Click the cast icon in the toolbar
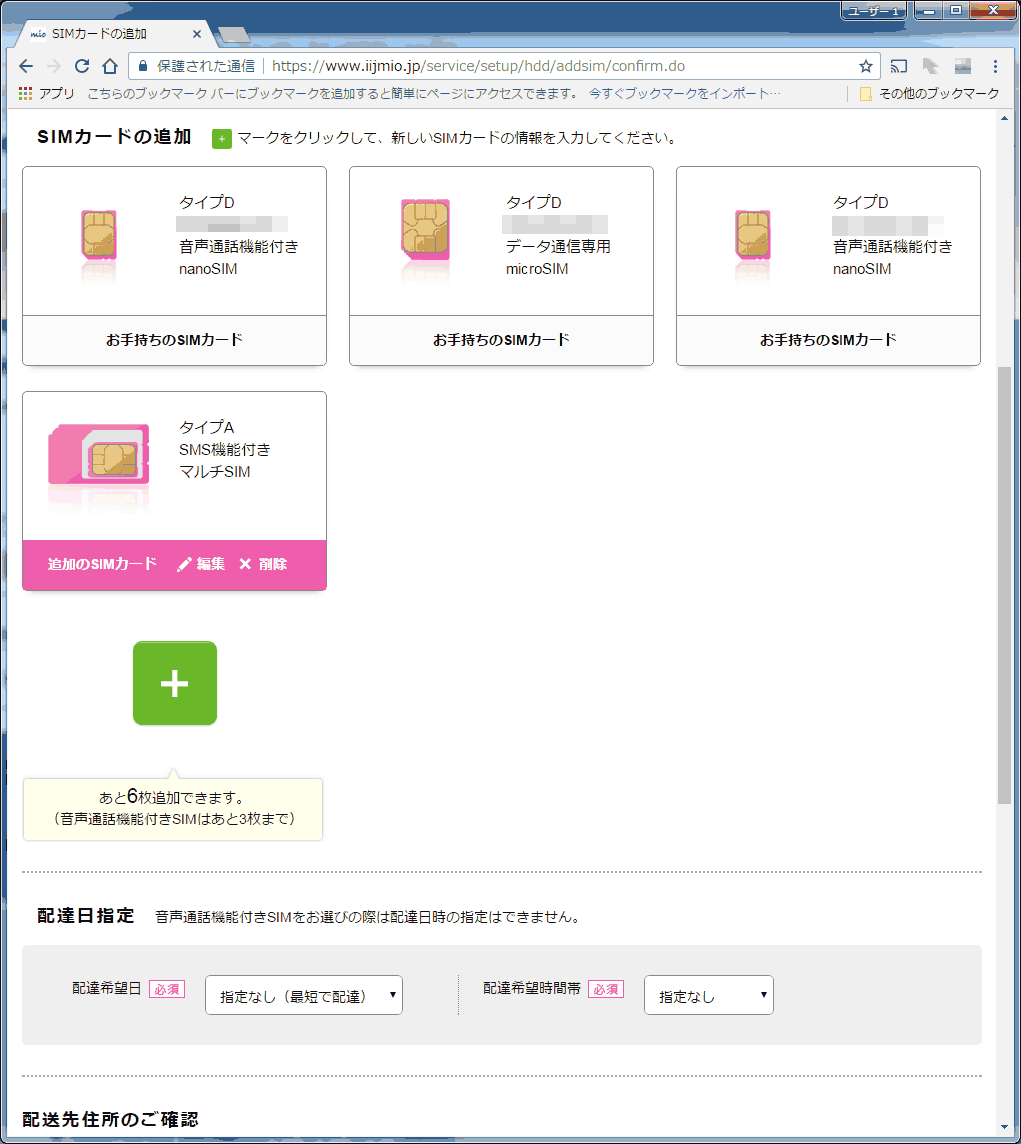 (x=899, y=66)
